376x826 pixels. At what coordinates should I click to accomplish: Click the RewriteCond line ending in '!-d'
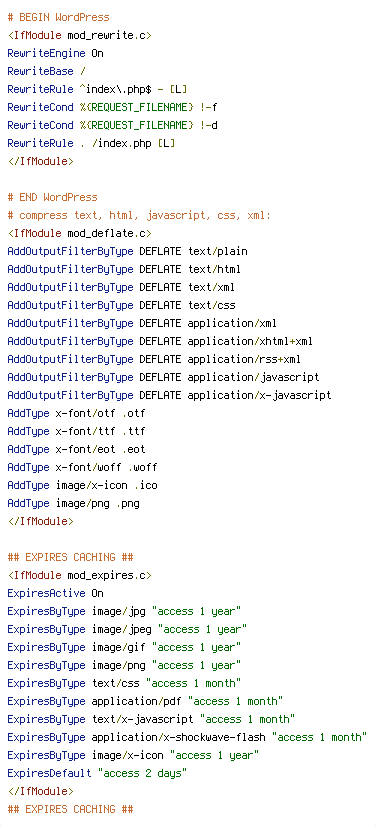pyautogui.click(x=113, y=125)
